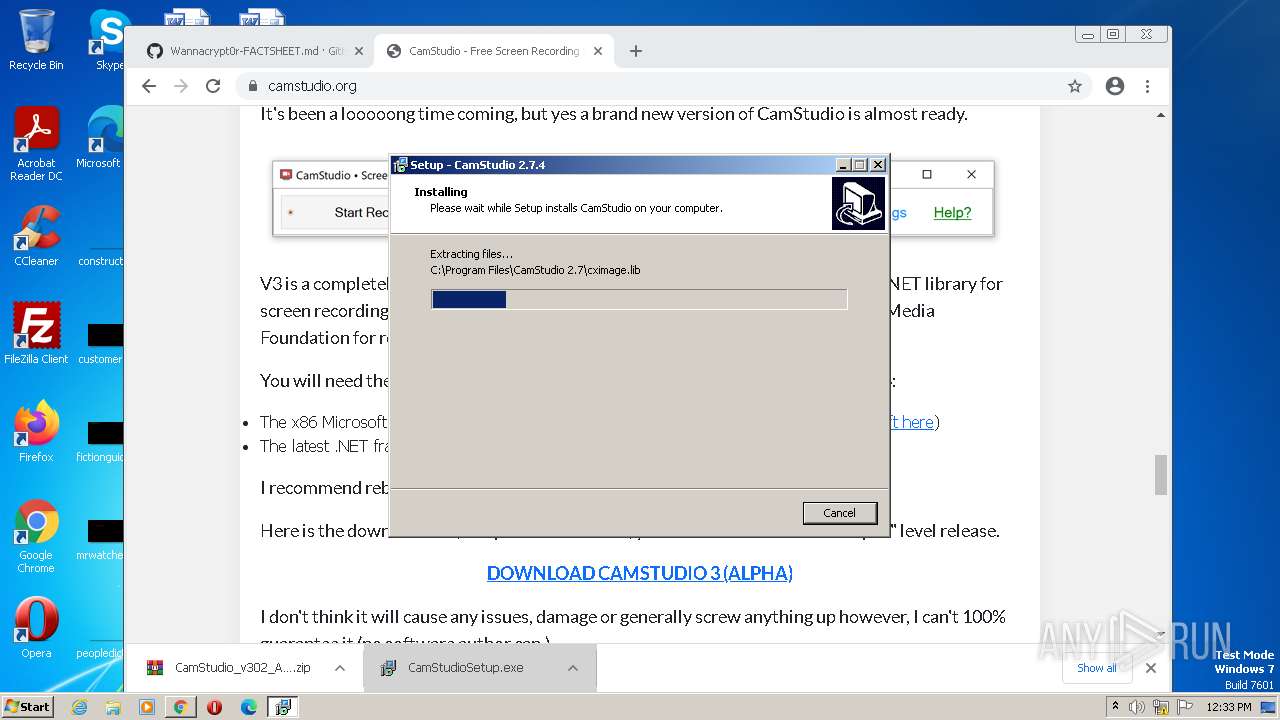
Task: Open FileZilla Client desktop icon
Action: click(36, 334)
